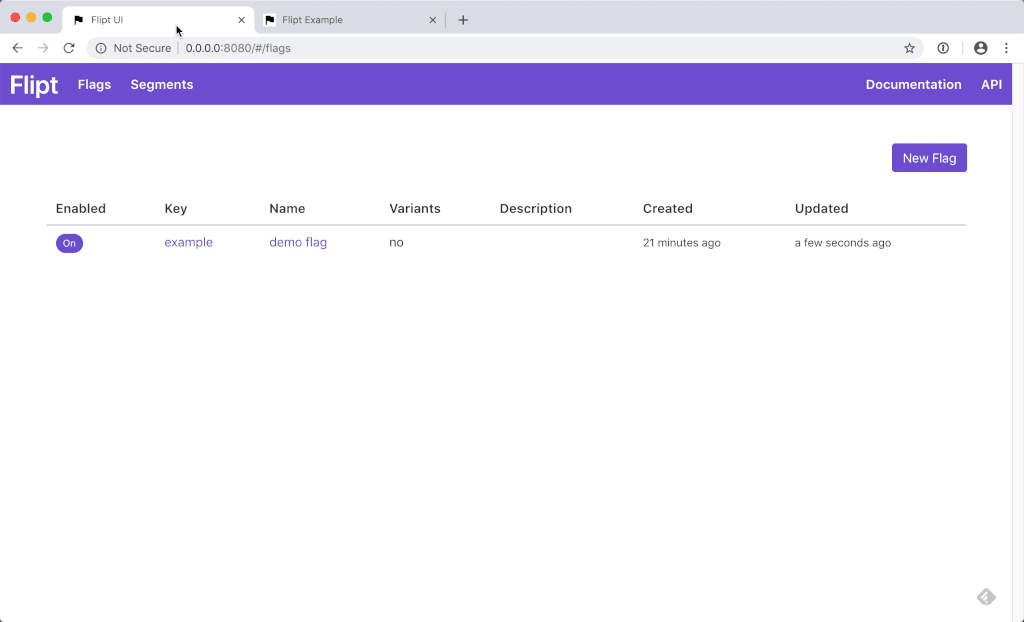Click the 'no' variants cell

pos(396,242)
